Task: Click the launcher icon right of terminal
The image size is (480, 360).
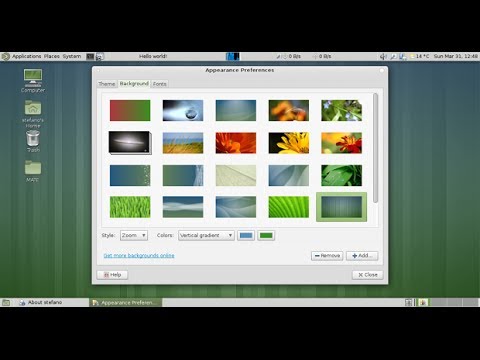Action: click(x=100, y=57)
